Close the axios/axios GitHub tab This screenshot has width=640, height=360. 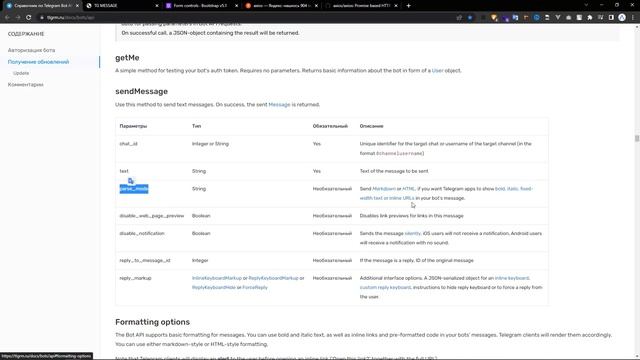(x=396, y=6)
